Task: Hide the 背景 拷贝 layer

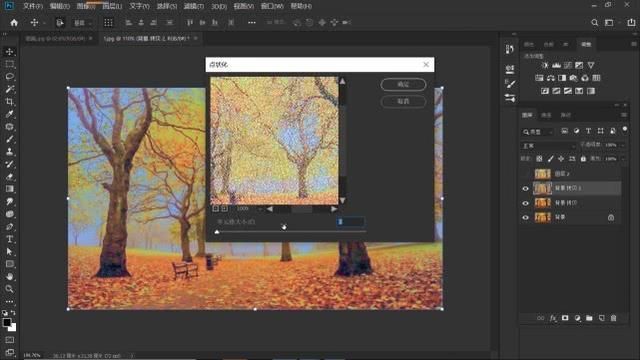Action: pyautogui.click(x=525, y=203)
